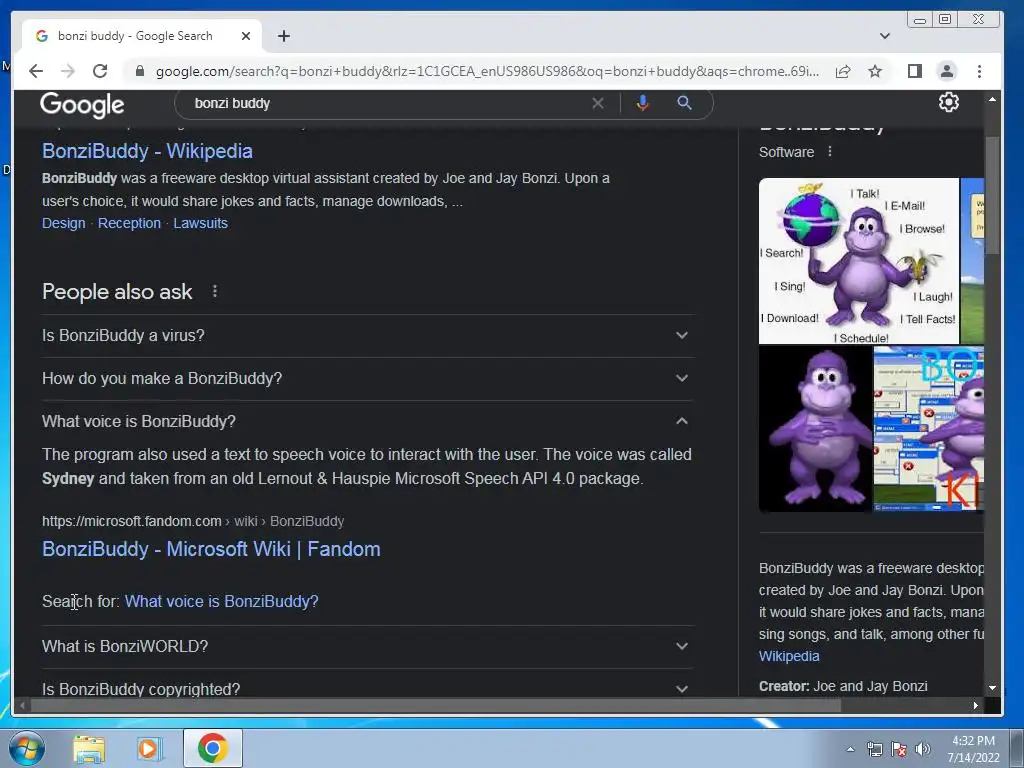Bookmark this page with the star
The height and width of the screenshot is (768, 1024).
tap(875, 71)
